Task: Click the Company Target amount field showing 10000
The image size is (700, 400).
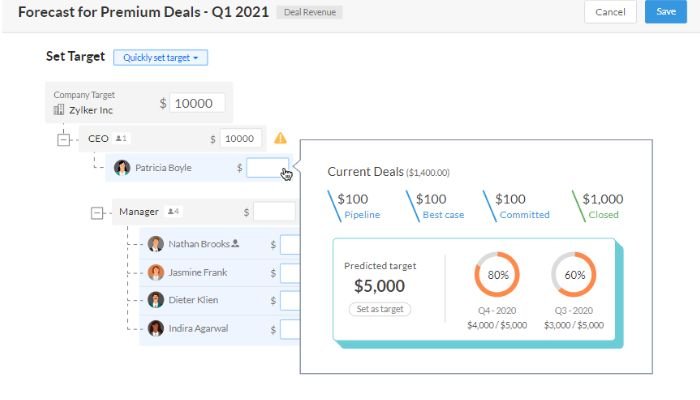Action: tap(197, 104)
